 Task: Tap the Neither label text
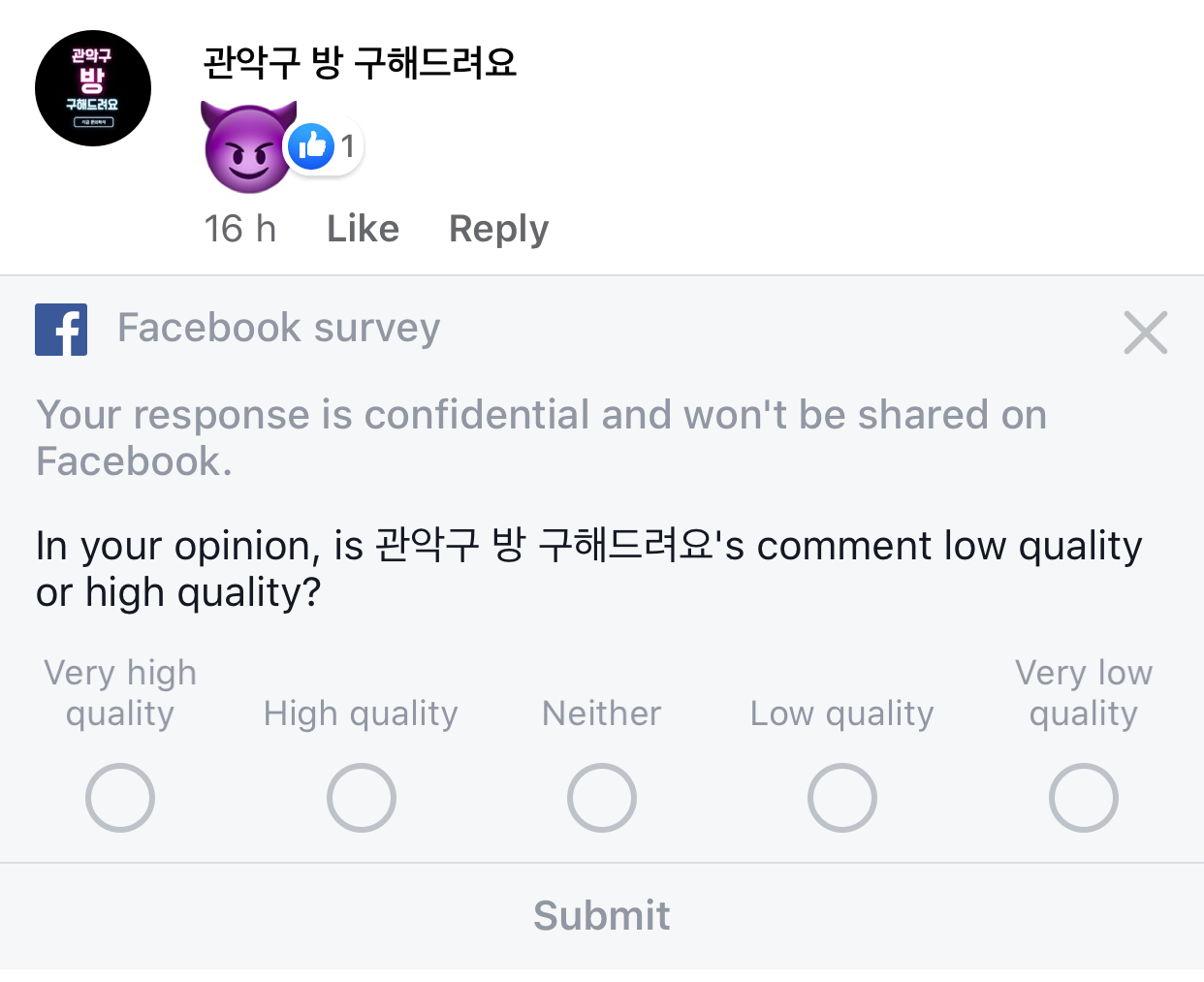pos(602,713)
